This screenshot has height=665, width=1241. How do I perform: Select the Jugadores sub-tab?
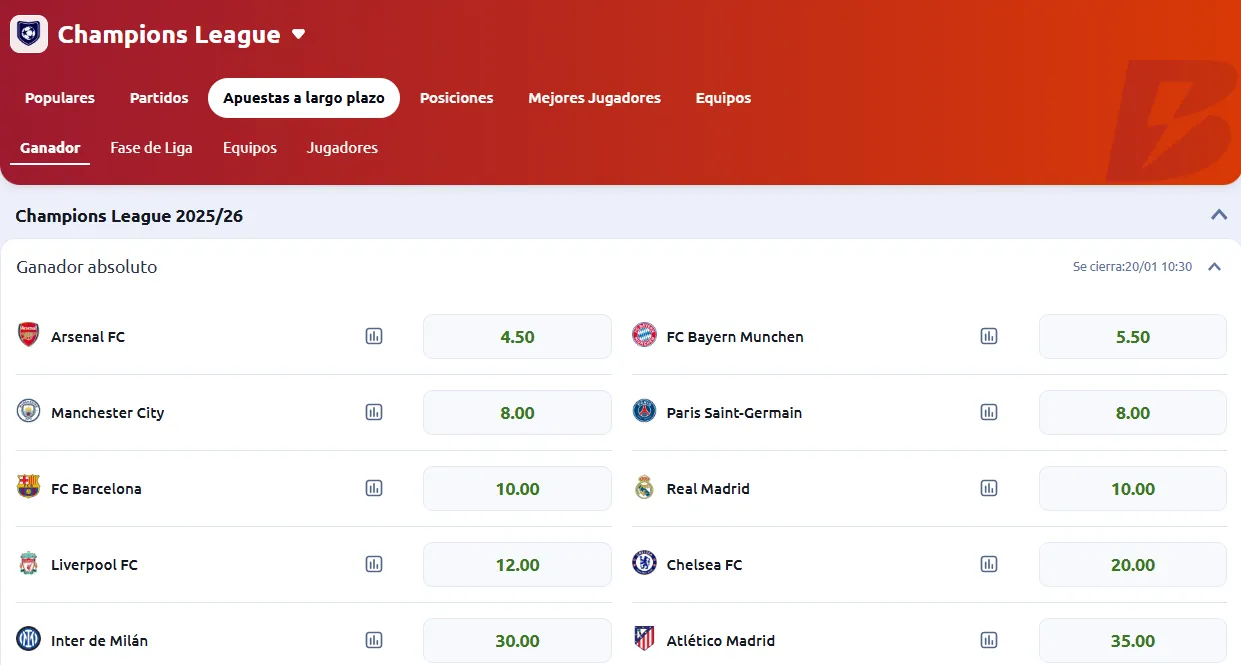[342, 148]
